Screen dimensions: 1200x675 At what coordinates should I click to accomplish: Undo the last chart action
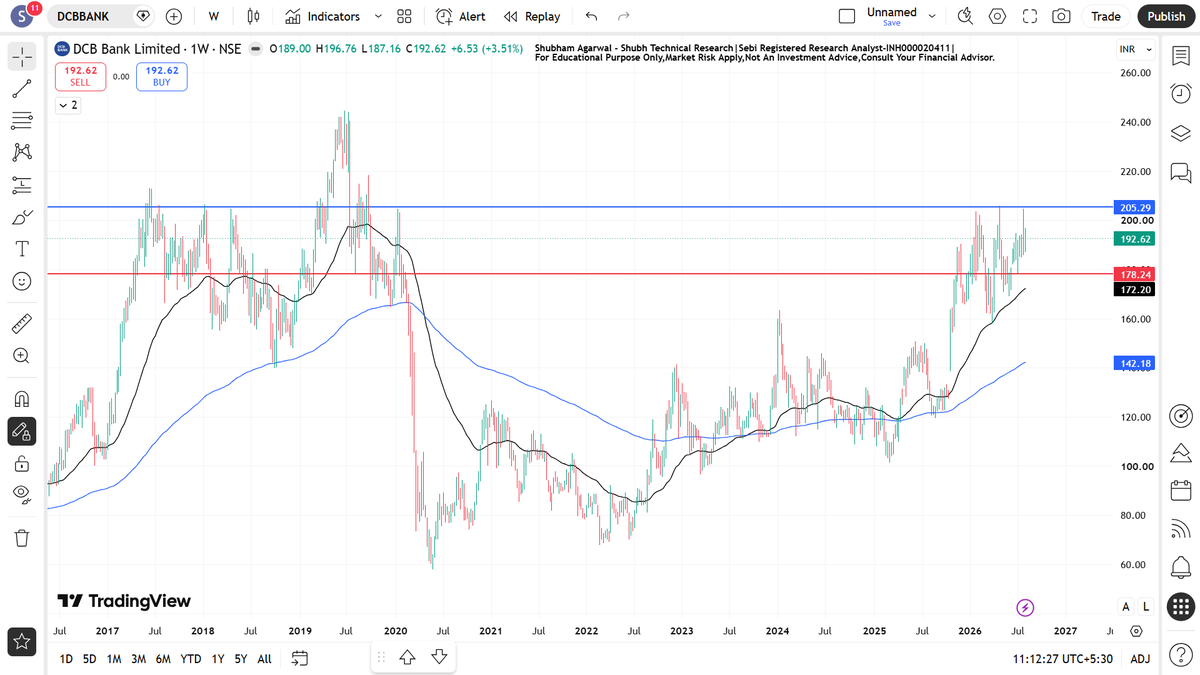pyautogui.click(x=591, y=16)
